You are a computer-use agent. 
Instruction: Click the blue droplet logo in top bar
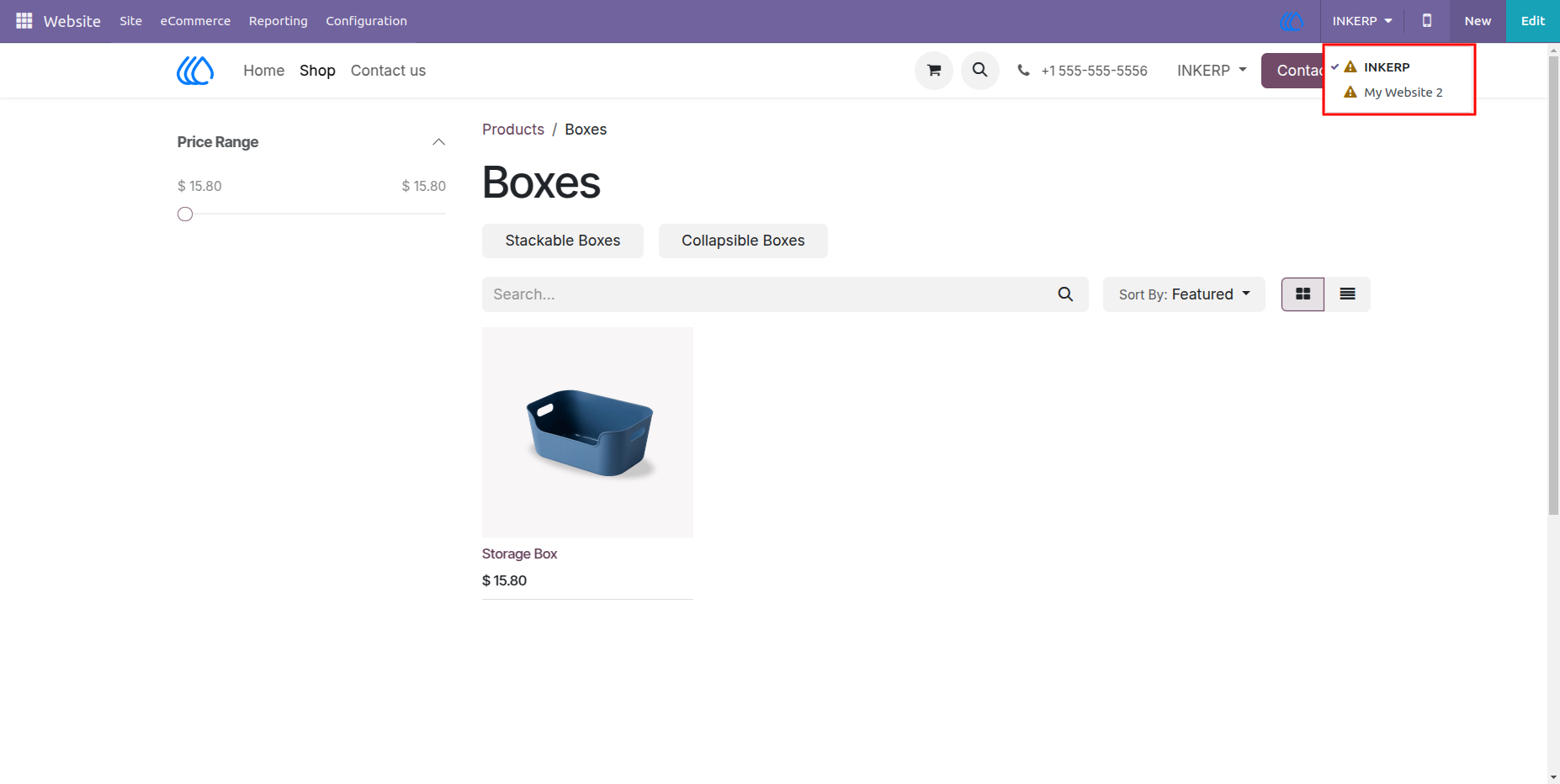coord(1292,21)
